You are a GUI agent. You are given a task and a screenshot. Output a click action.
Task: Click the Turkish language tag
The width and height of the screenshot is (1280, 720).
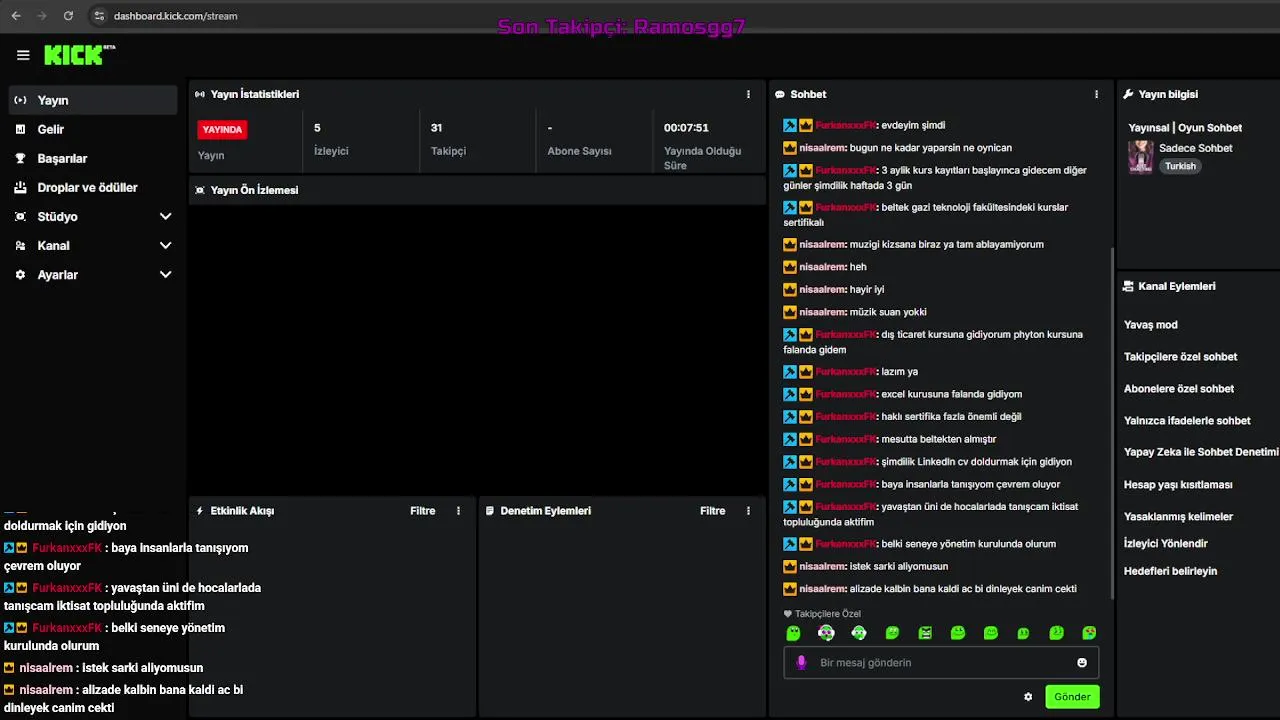1180,166
